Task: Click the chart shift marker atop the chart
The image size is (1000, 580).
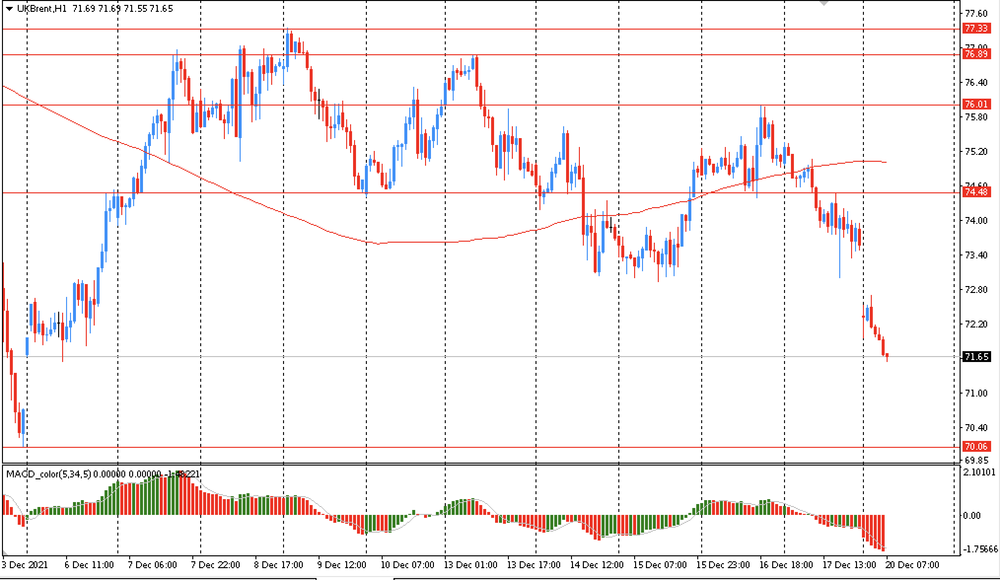Action: point(824,3)
